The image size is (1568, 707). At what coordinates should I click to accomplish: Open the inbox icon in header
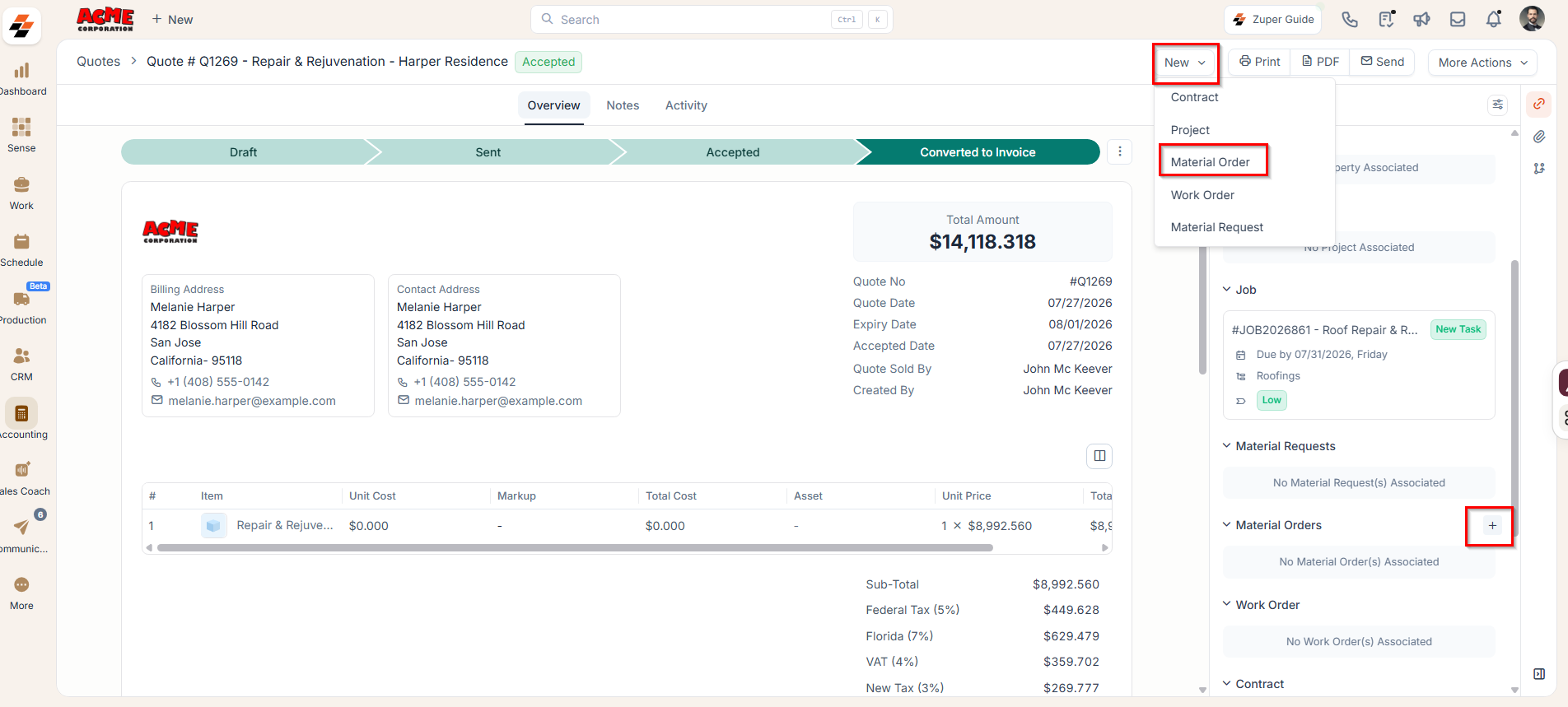(1458, 19)
